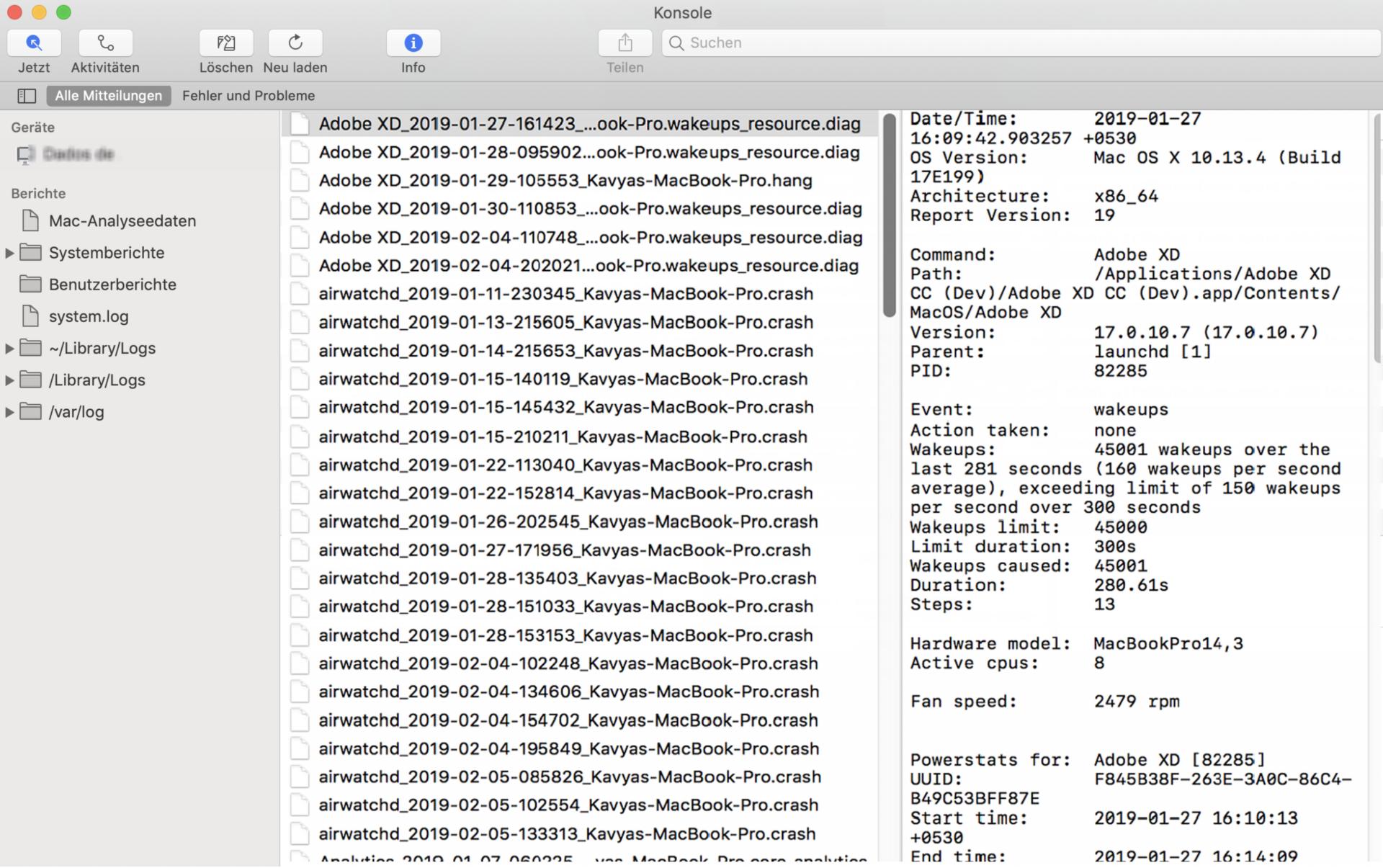1383x868 pixels.
Task: Expand the /var/log folder
Action: (9, 412)
